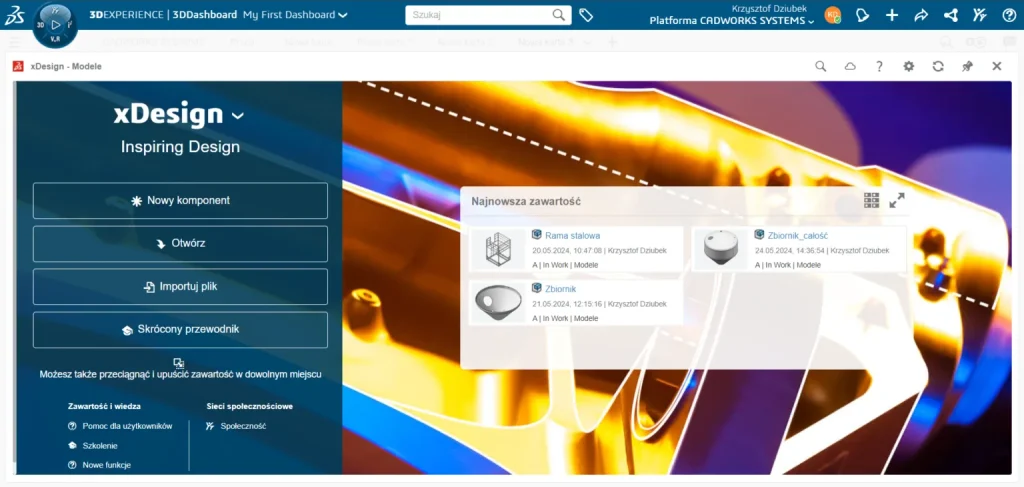Click the 3DDashboard title text
The width and height of the screenshot is (1024, 487).
(x=204, y=14)
